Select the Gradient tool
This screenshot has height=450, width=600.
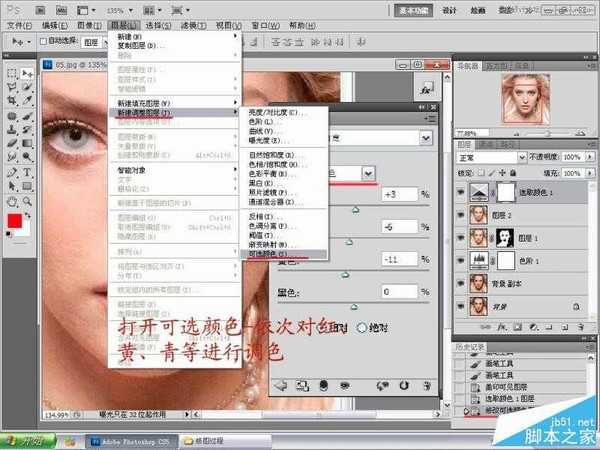27,143
